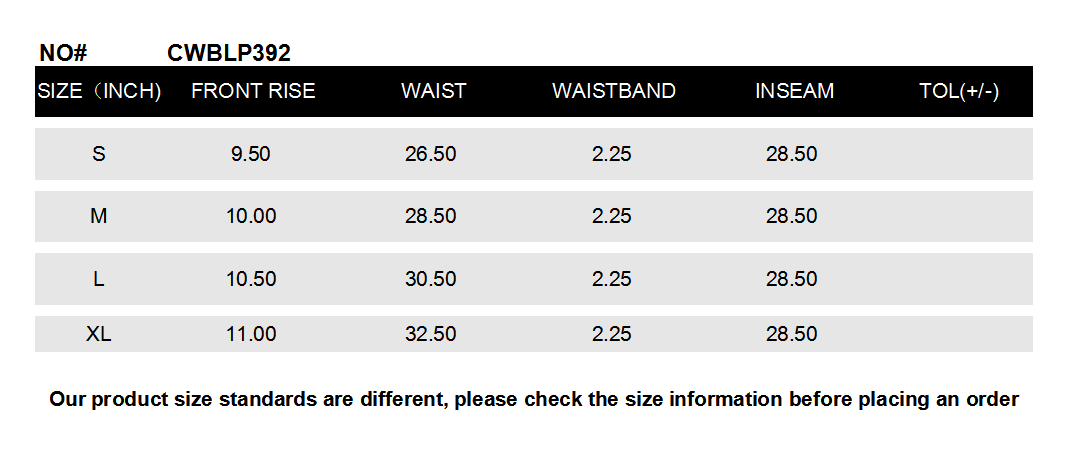1075x476 pixels.
Task: Click the NO# label
Action: (x=64, y=53)
